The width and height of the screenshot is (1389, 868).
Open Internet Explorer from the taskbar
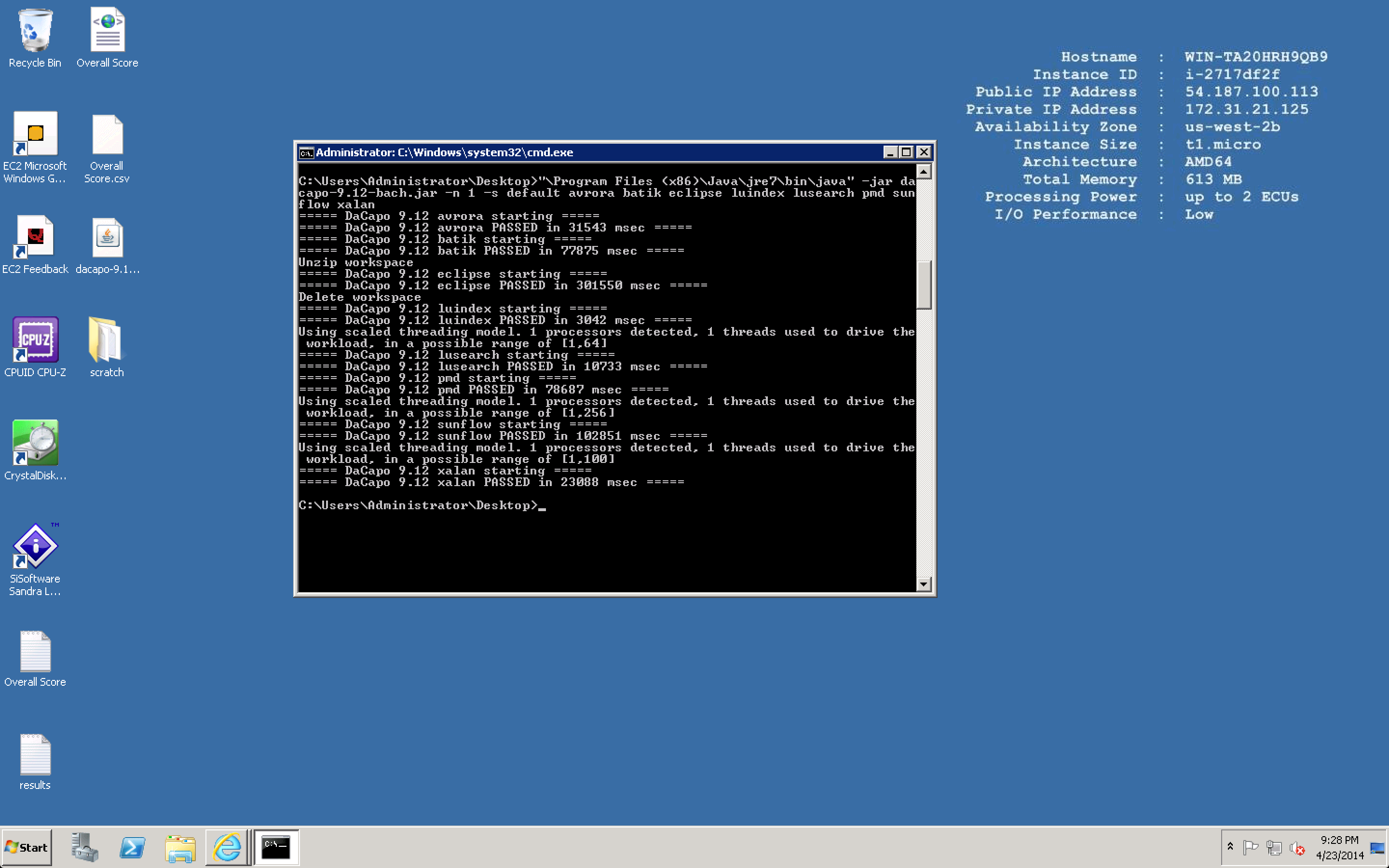pos(227,847)
